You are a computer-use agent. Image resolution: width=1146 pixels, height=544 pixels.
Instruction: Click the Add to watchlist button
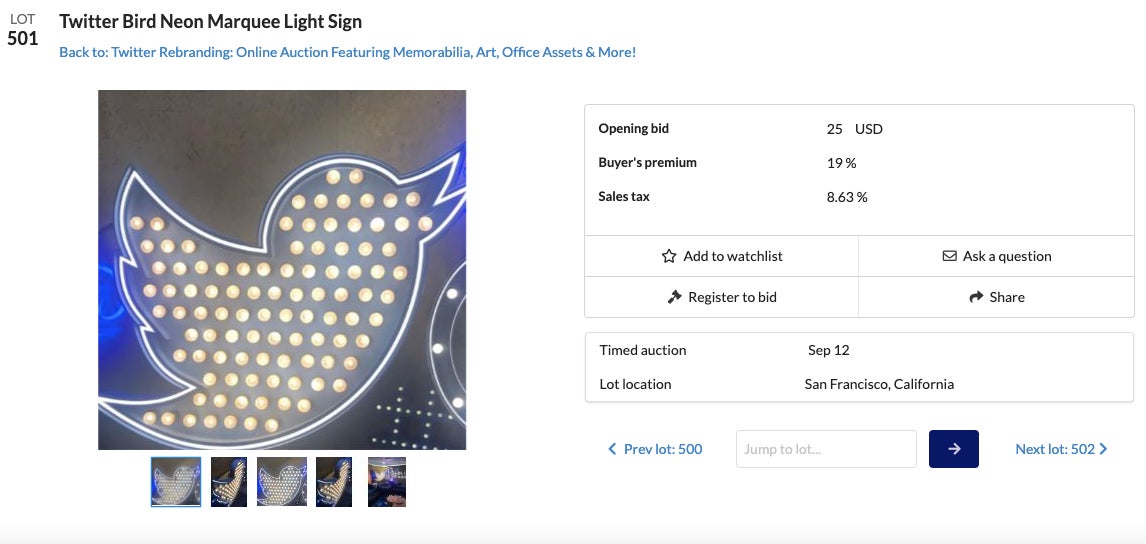tap(721, 256)
